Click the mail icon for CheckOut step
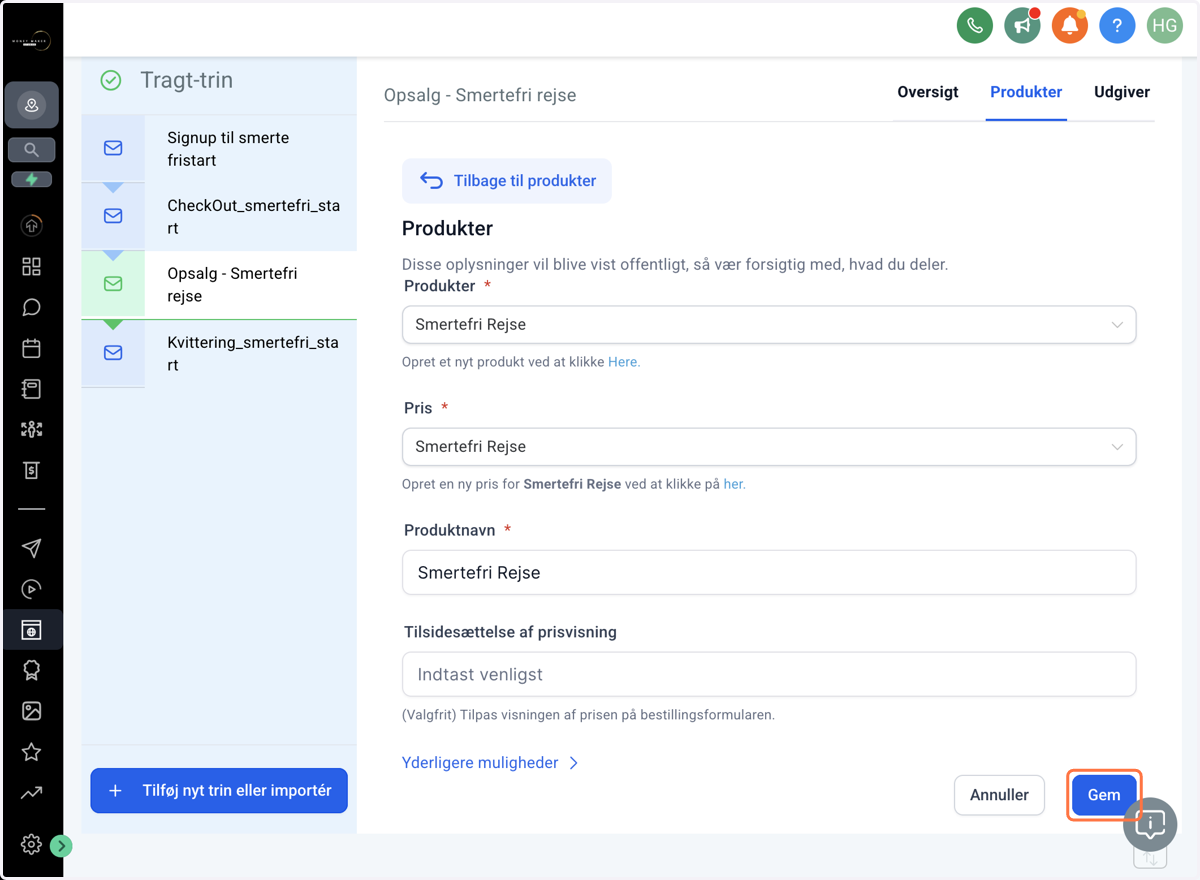Viewport: 1200px width, 880px height. click(113, 216)
